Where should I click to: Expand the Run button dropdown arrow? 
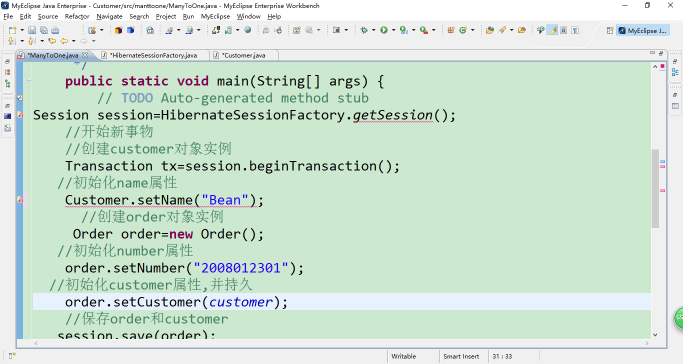pos(393,30)
